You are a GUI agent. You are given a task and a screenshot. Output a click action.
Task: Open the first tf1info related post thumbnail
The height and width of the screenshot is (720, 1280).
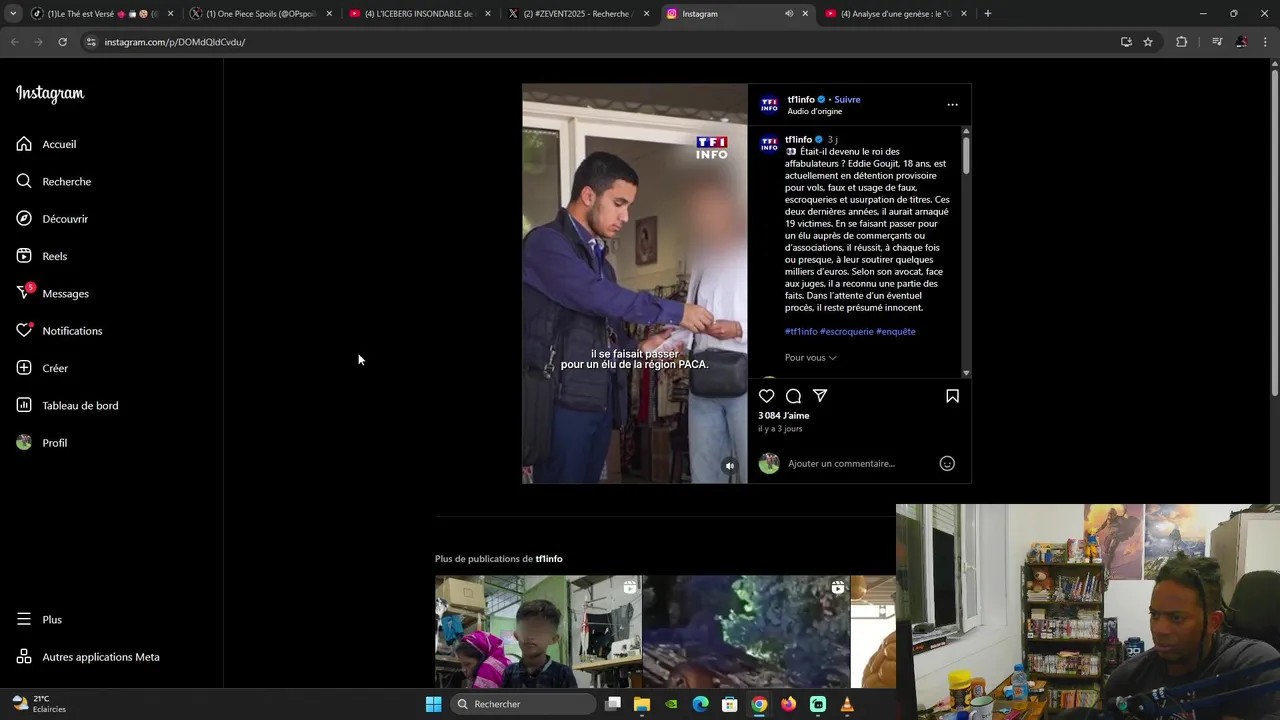(538, 632)
